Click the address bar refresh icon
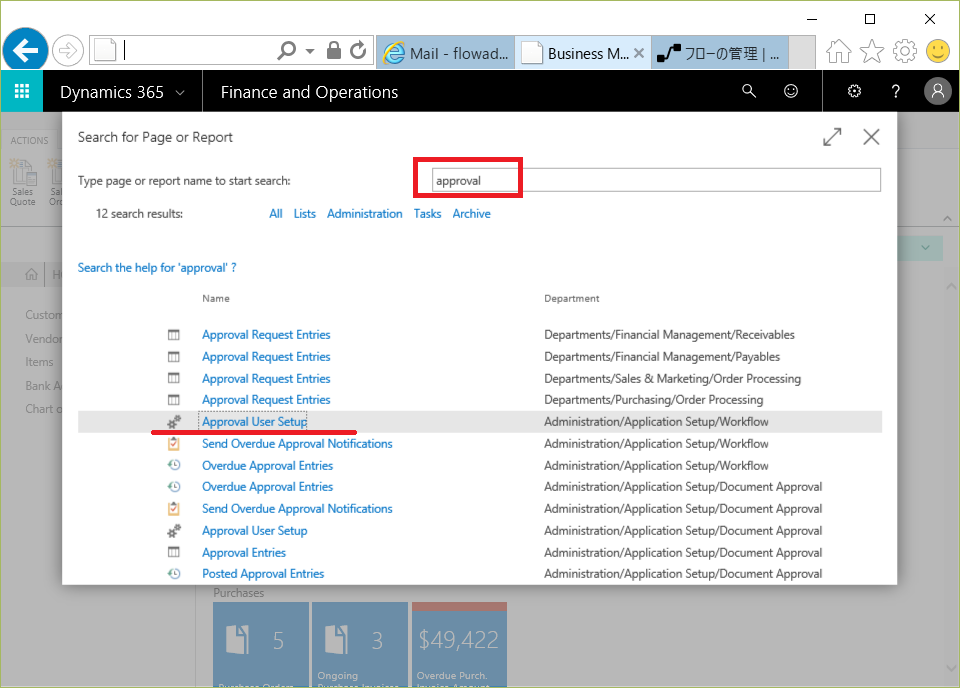The height and width of the screenshot is (688, 960). point(358,50)
